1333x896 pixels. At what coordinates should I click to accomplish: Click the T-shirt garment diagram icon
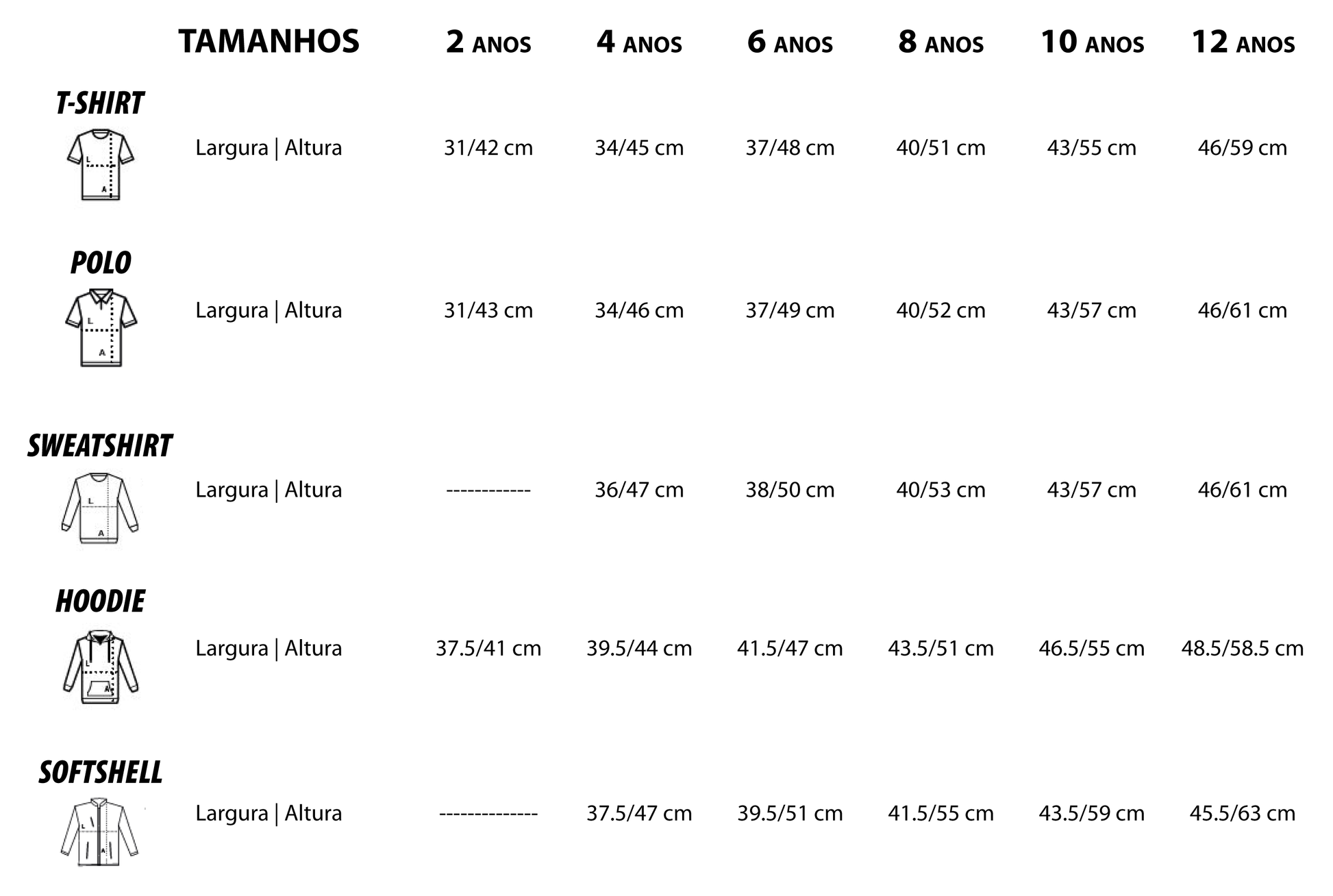[101, 164]
